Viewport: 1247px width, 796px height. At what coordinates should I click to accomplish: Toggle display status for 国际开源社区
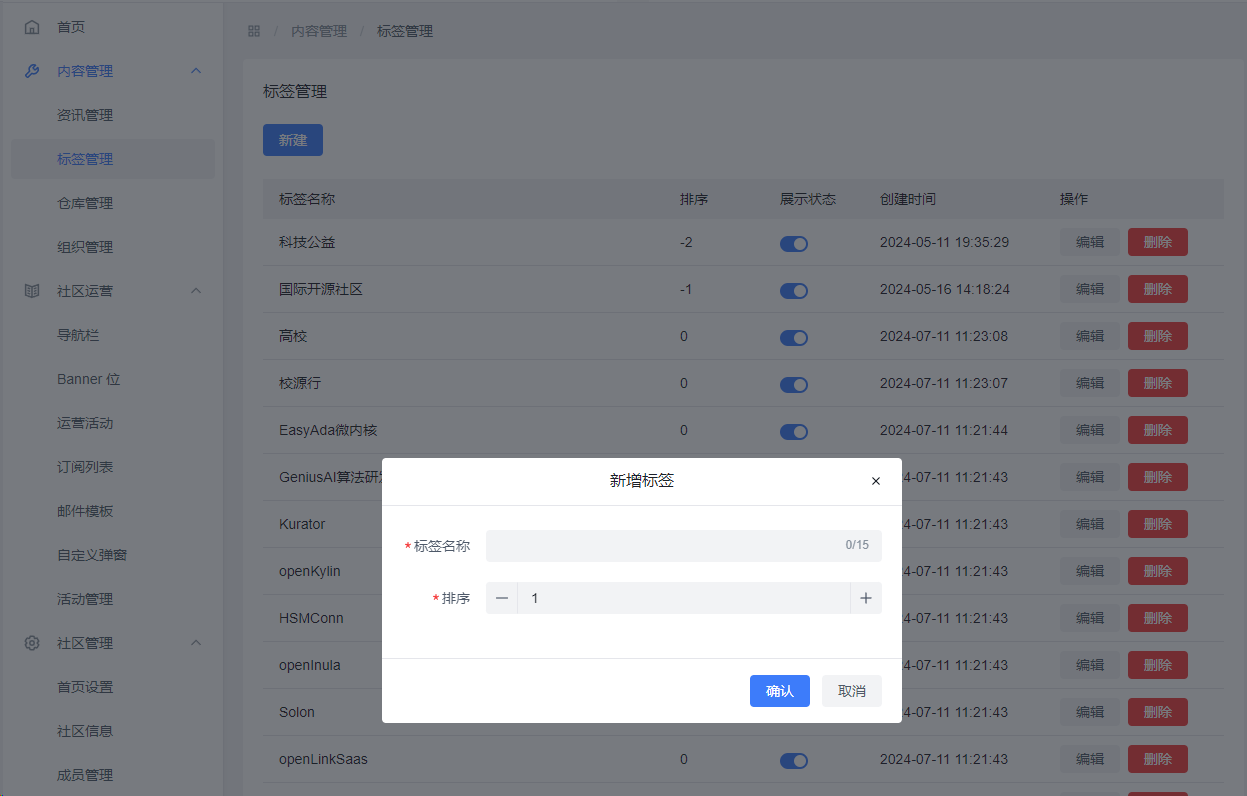click(x=794, y=291)
